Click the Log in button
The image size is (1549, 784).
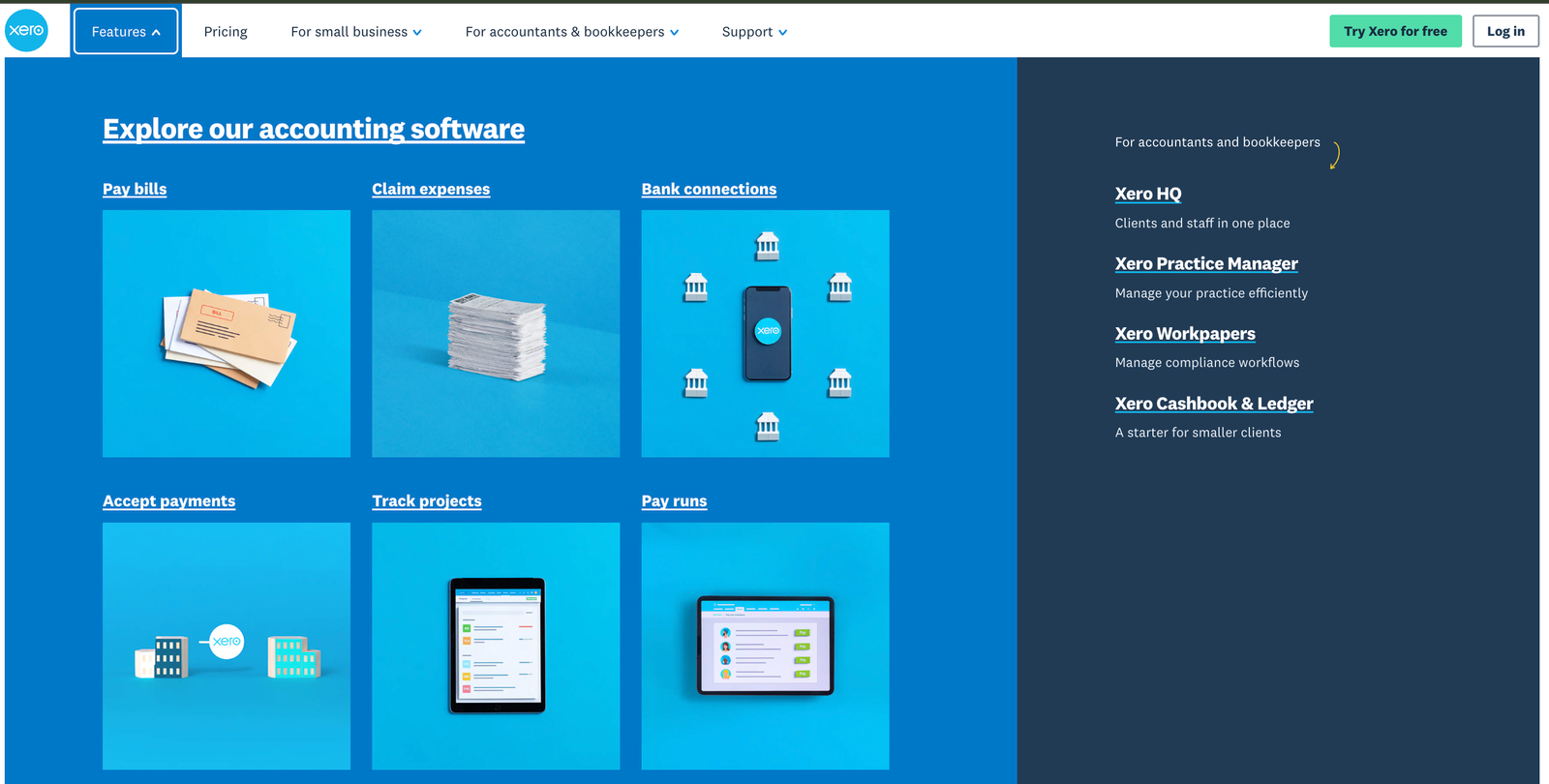[x=1505, y=31]
